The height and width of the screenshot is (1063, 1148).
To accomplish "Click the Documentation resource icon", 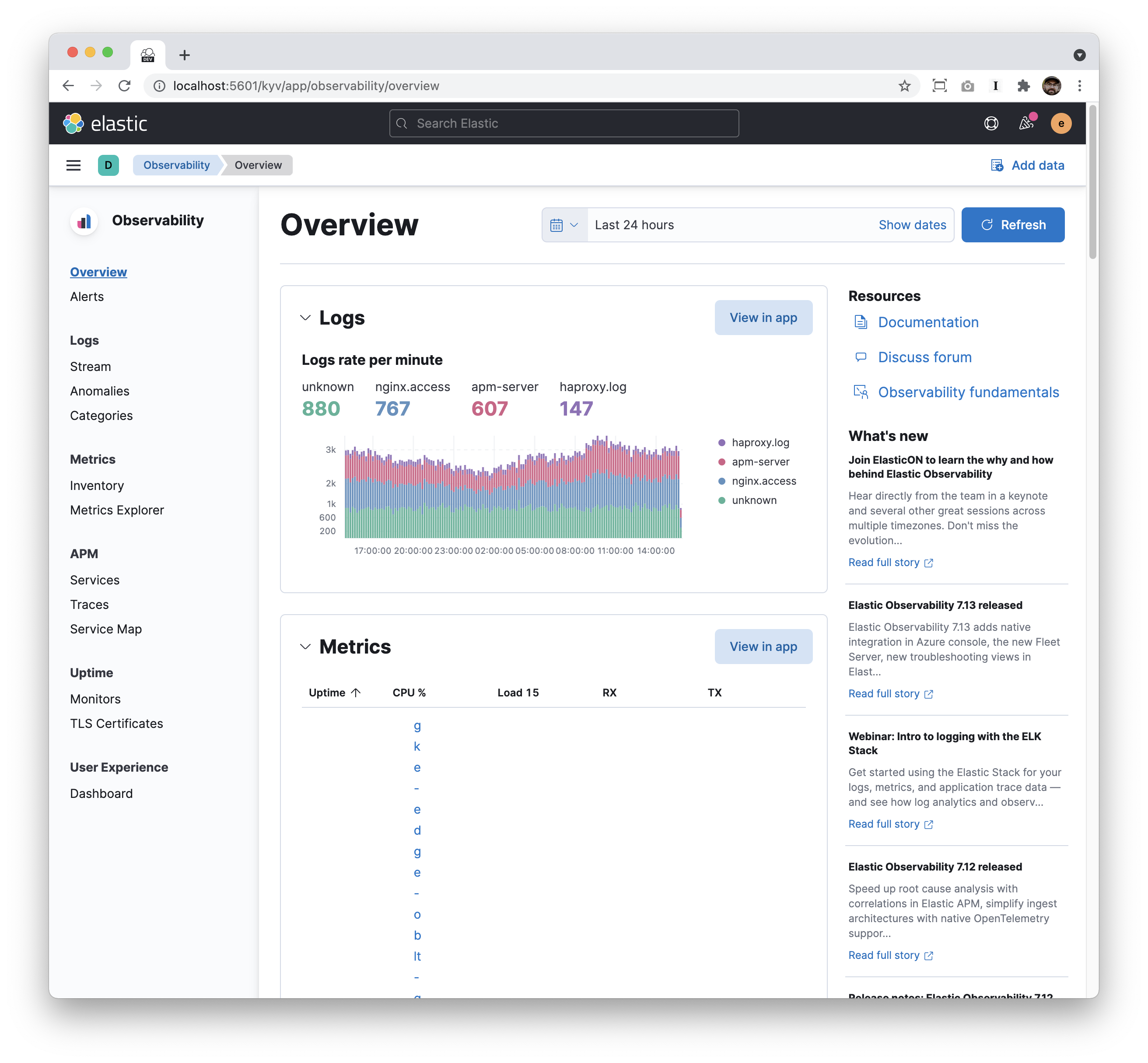I will (x=861, y=322).
